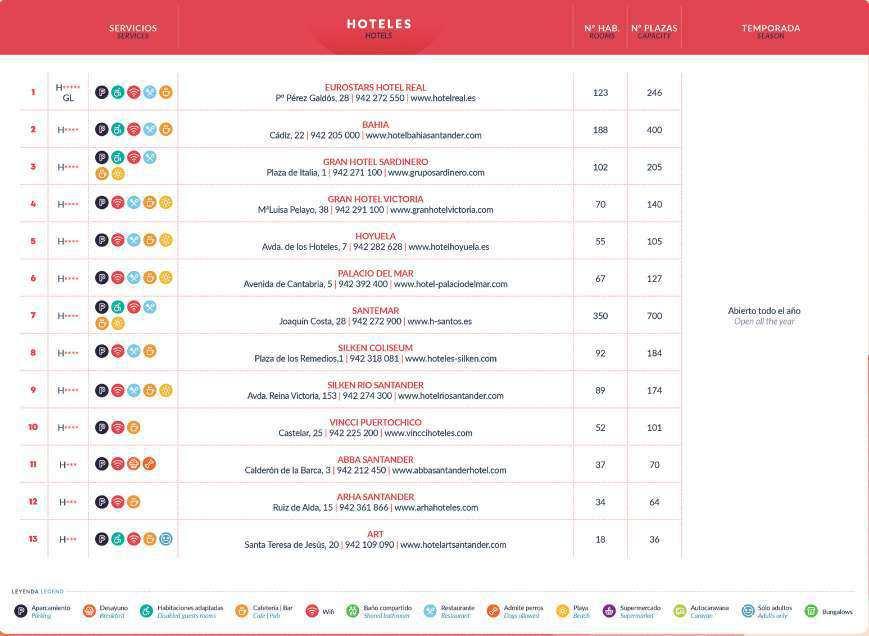
Task: Click the Aparcamiento parking icon in the legend
Action: point(21,611)
